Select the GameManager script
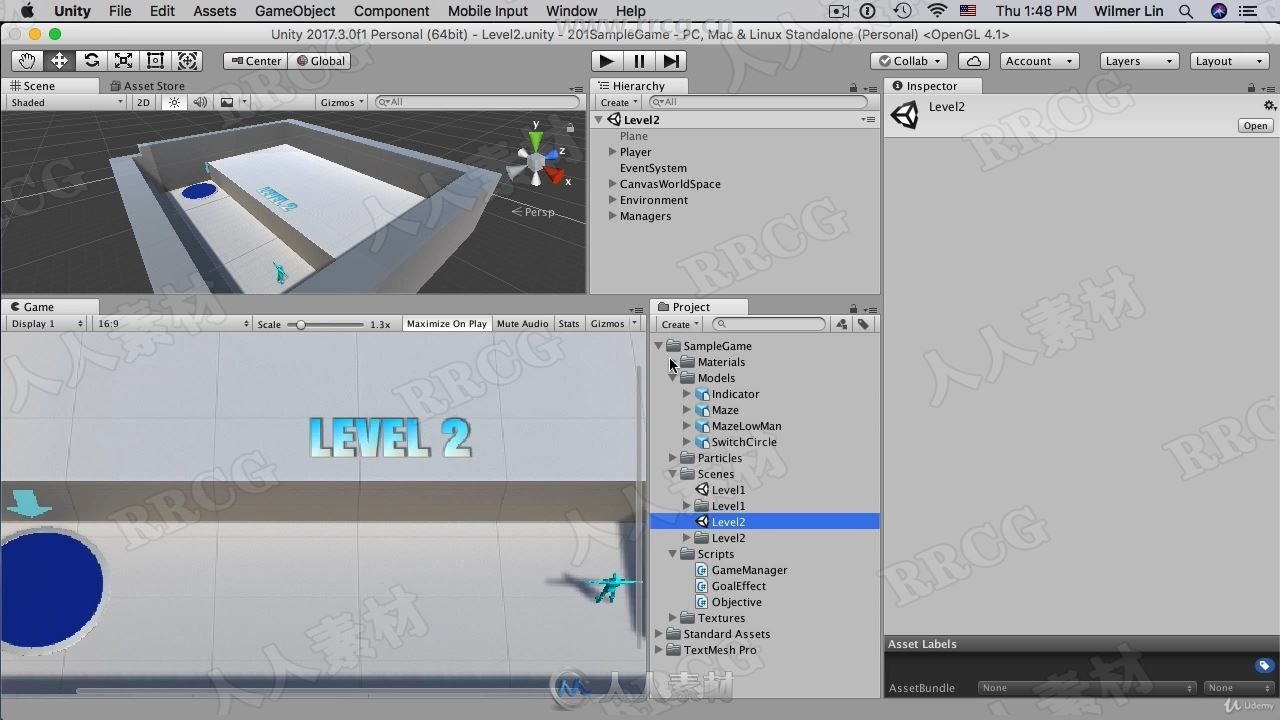 tap(749, 570)
